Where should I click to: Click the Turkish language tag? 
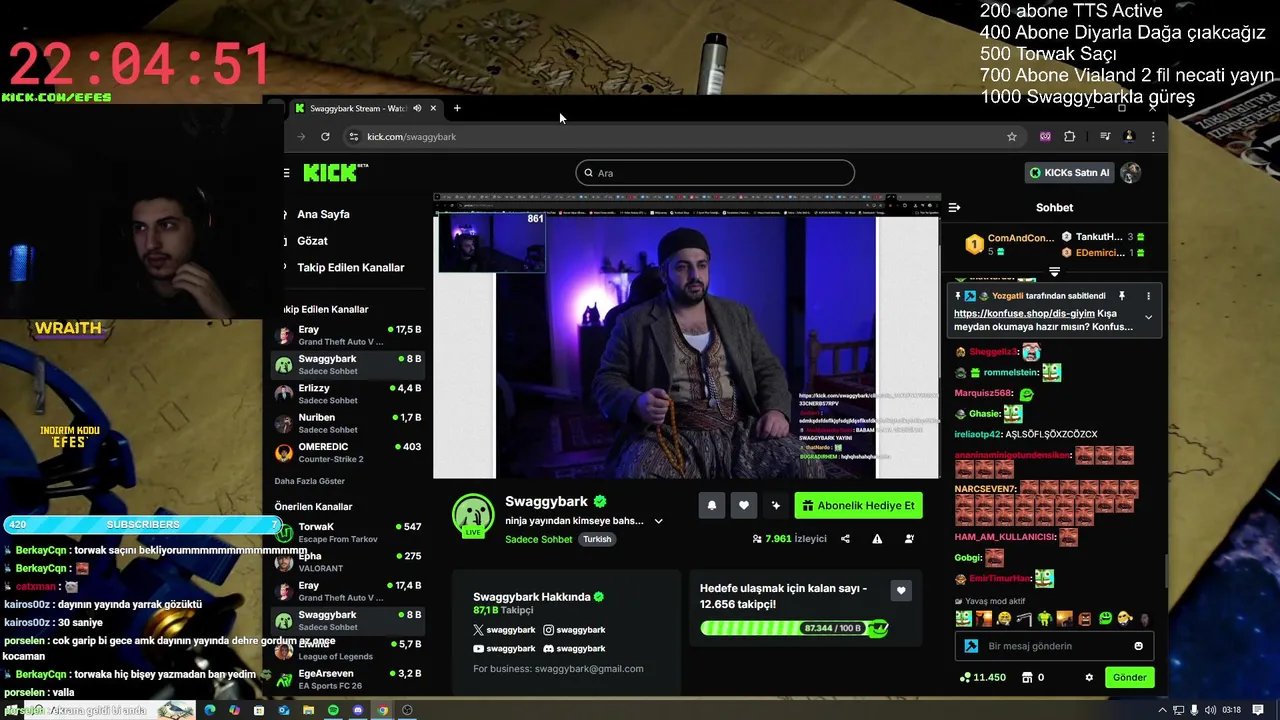(597, 539)
